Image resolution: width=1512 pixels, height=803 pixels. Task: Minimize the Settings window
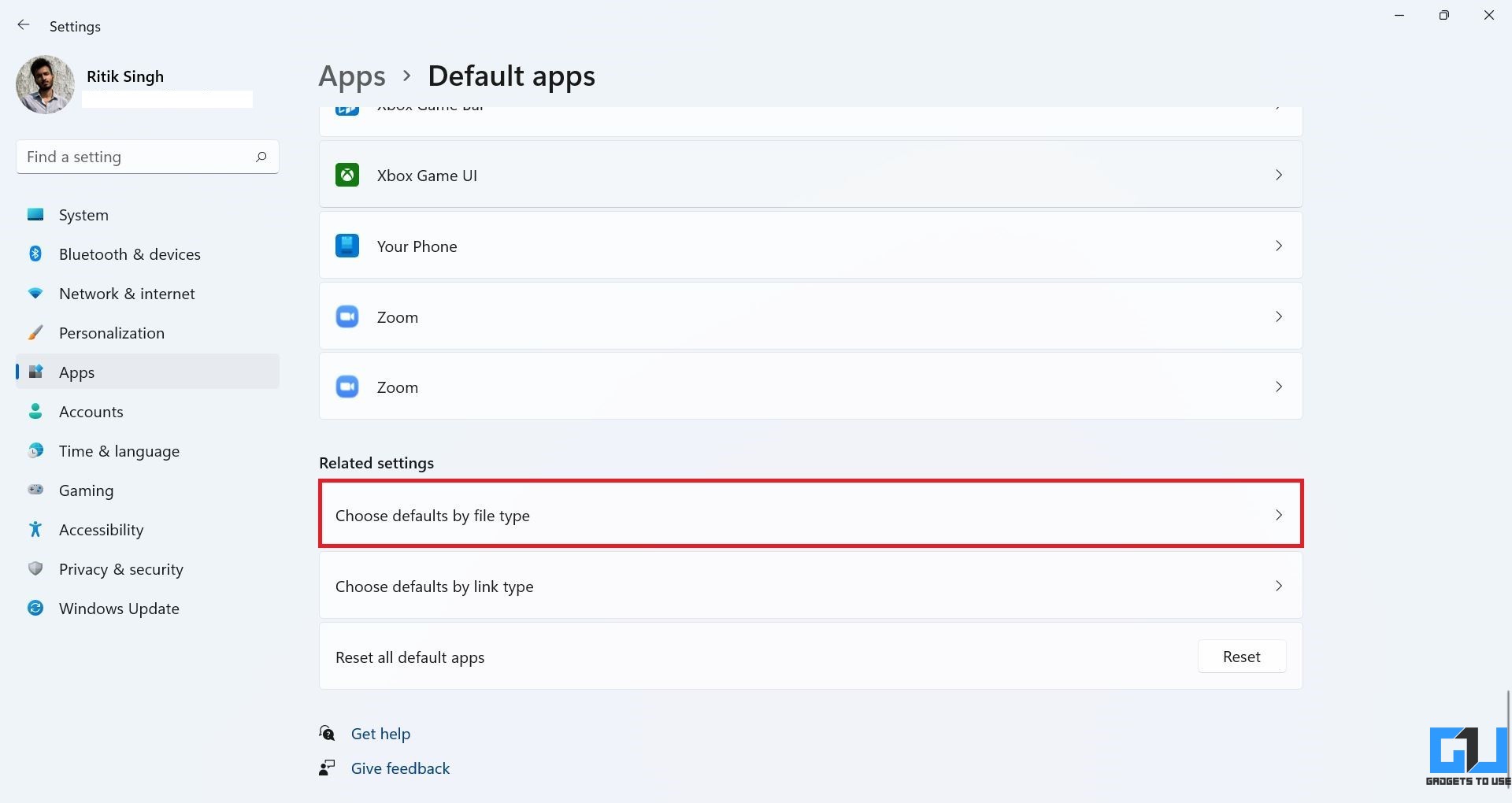[x=1399, y=15]
